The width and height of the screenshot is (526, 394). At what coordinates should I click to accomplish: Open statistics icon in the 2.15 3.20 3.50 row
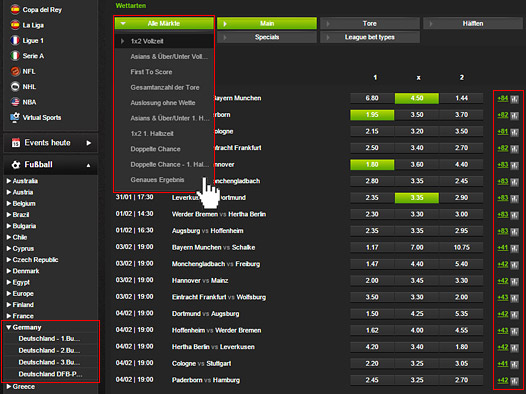click(514, 132)
